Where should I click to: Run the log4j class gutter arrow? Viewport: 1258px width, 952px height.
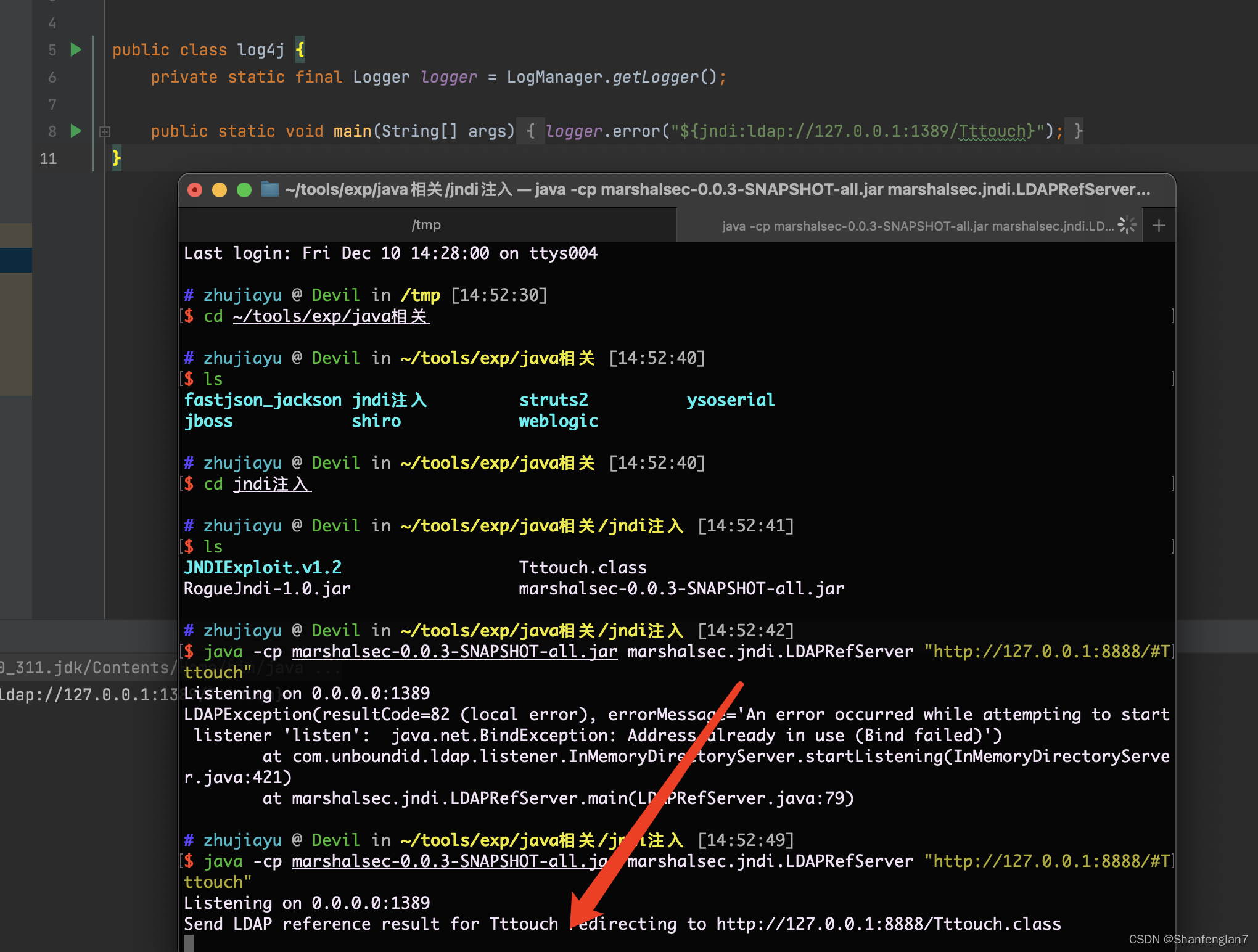click(x=76, y=49)
